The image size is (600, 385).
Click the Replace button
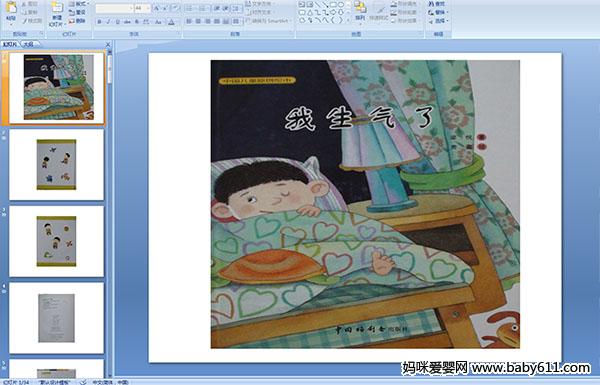tap(437, 12)
